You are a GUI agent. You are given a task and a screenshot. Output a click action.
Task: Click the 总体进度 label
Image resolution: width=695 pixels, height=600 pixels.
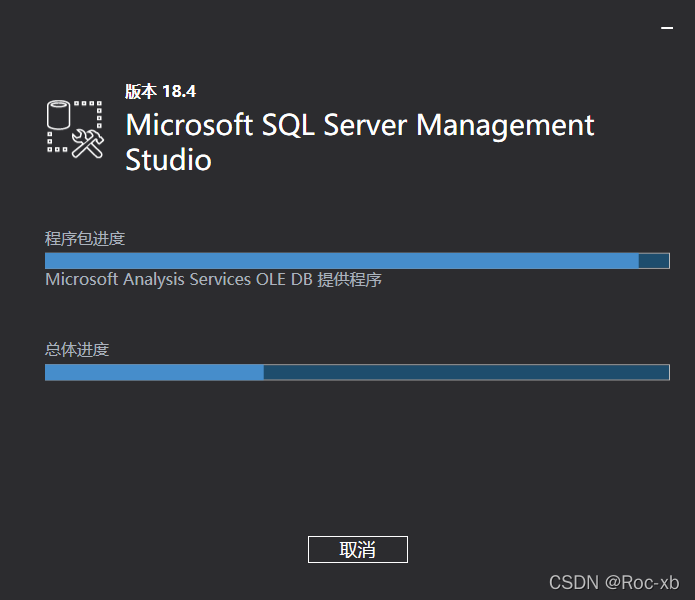(77, 349)
